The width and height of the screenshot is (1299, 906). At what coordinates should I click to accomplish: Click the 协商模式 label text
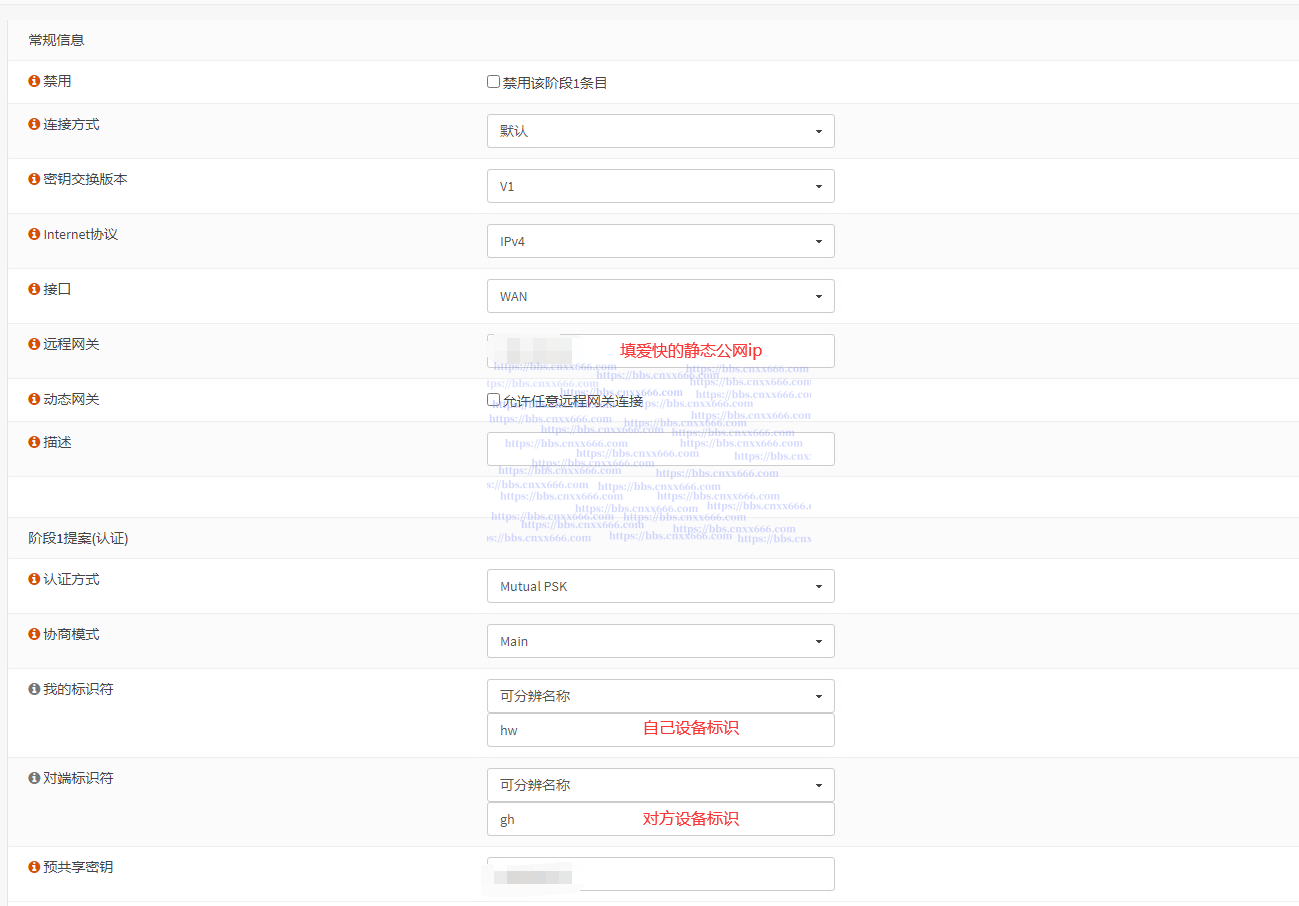click(x=71, y=634)
